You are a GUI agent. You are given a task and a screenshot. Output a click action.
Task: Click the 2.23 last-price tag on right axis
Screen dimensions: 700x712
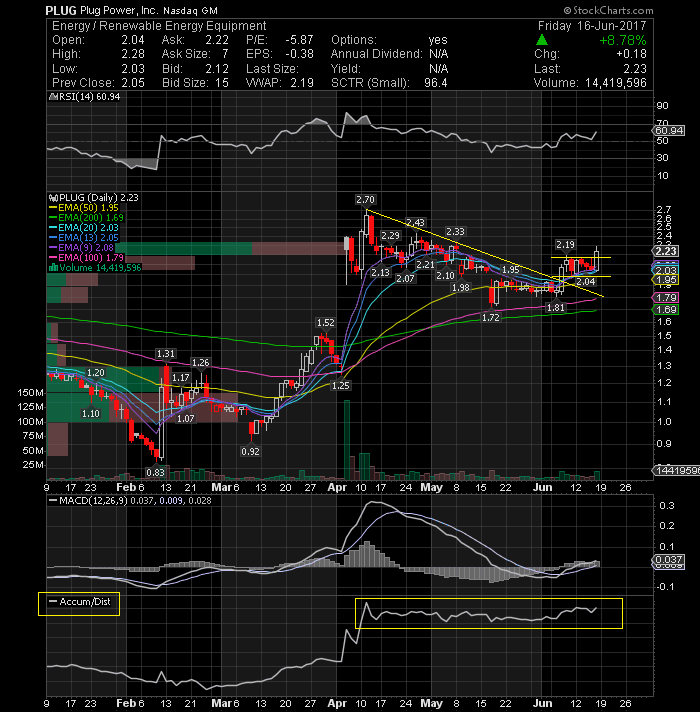(665, 251)
